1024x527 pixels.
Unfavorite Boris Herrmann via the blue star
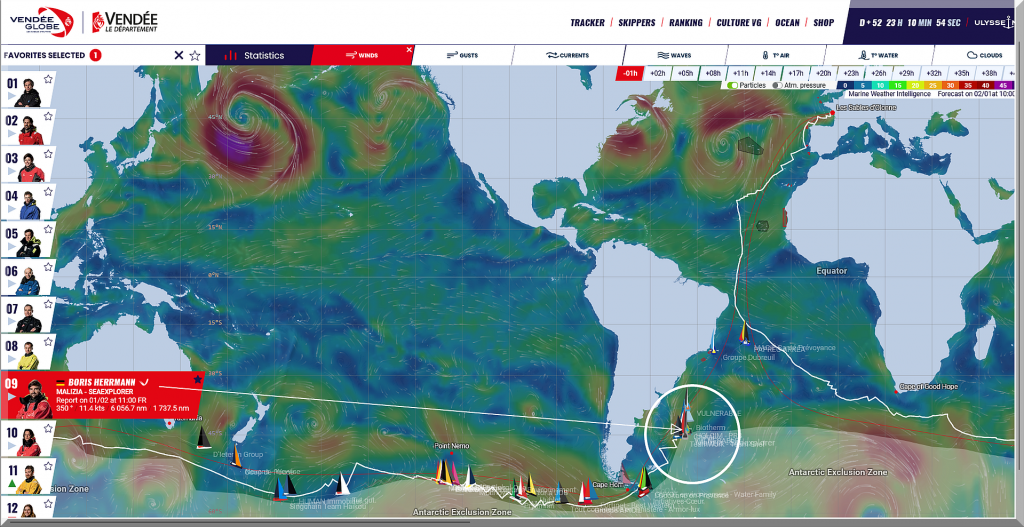click(198, 379)
